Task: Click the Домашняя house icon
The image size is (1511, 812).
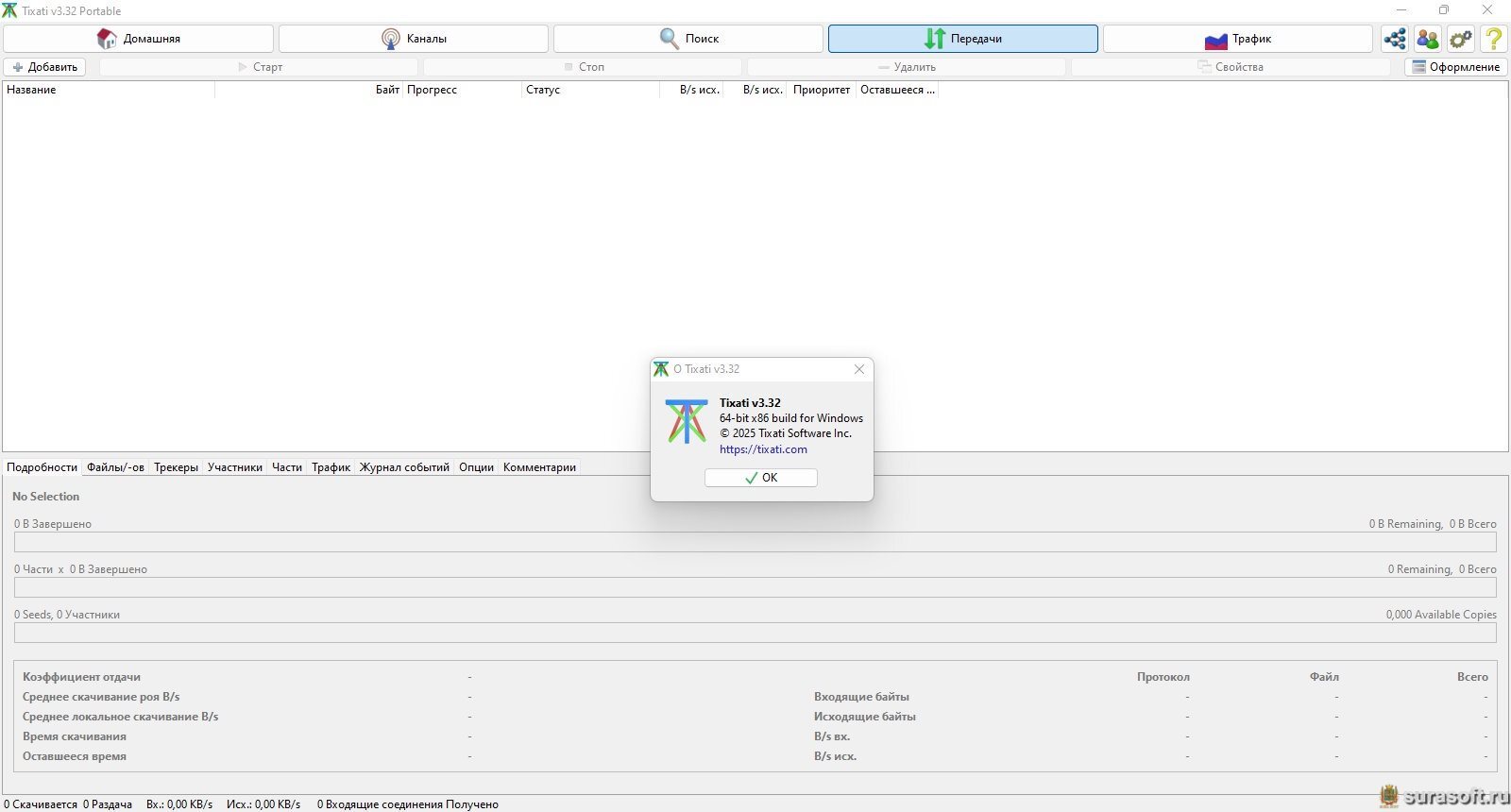Action: tap(107, 39)
